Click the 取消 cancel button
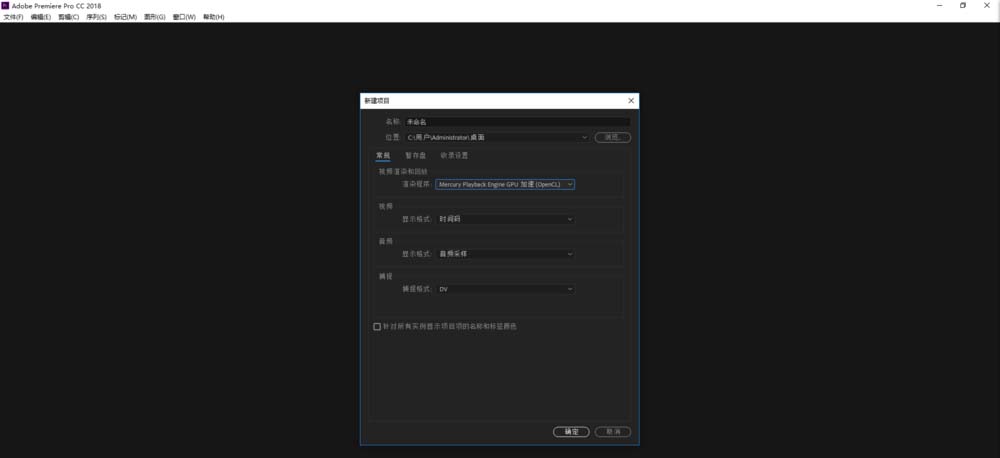Image resolution: width=1000 pixels, height=458 pixels. pos(613,432)
